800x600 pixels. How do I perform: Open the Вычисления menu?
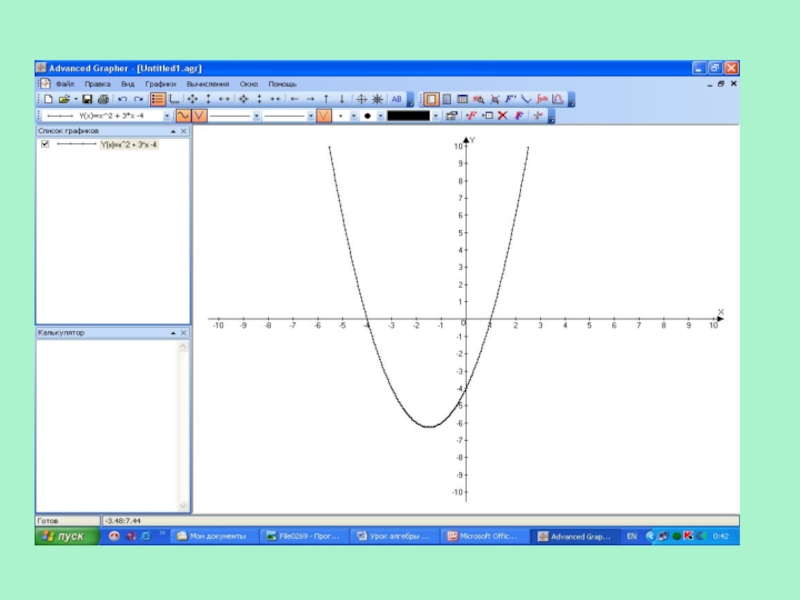pyautogui.click(x=207, y=84)
